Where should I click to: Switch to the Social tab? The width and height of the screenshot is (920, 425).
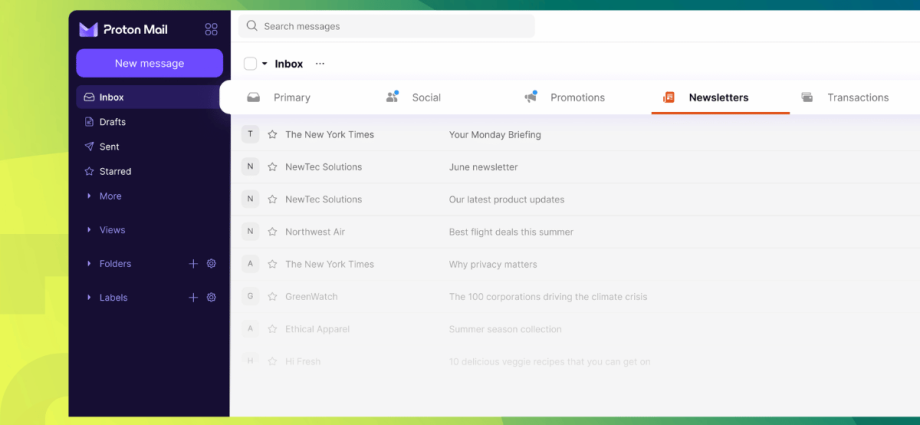coord(427,97)
